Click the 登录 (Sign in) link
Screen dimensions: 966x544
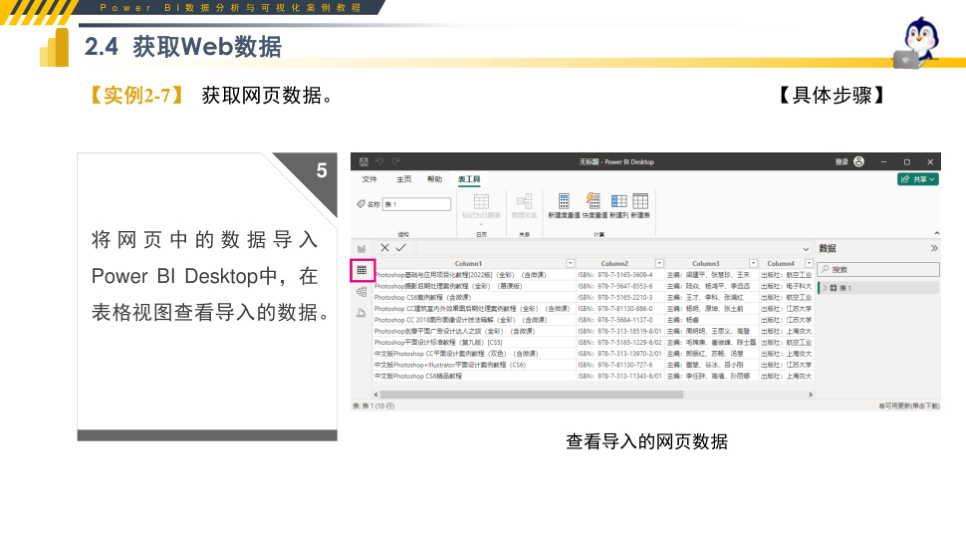(842, 162)
